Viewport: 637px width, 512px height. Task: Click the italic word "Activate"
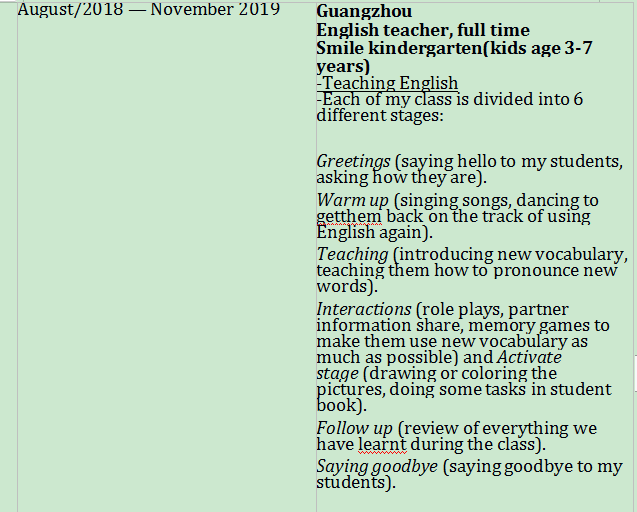point(529,357)
